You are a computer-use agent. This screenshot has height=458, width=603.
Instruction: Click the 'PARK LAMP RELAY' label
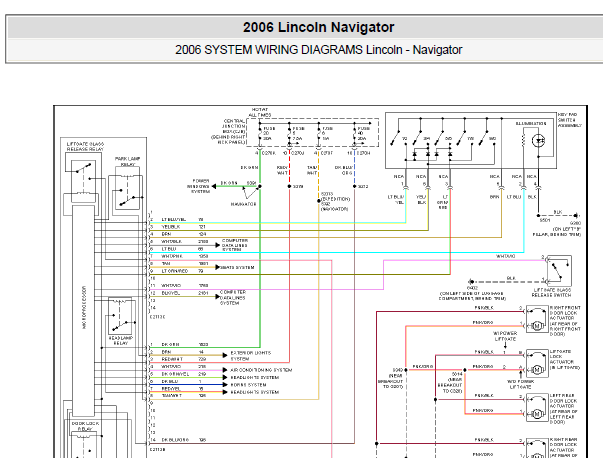[128, 161]
